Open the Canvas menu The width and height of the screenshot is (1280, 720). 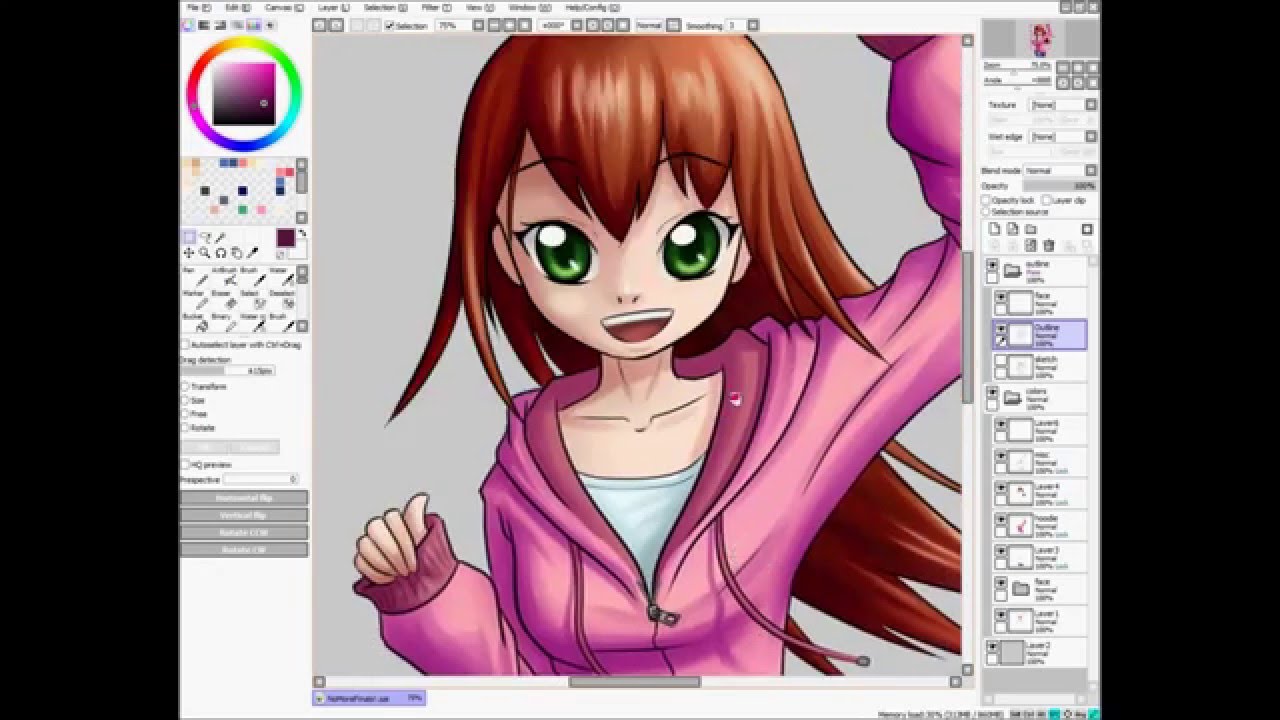pyautogui.click(x=283, y=7)
